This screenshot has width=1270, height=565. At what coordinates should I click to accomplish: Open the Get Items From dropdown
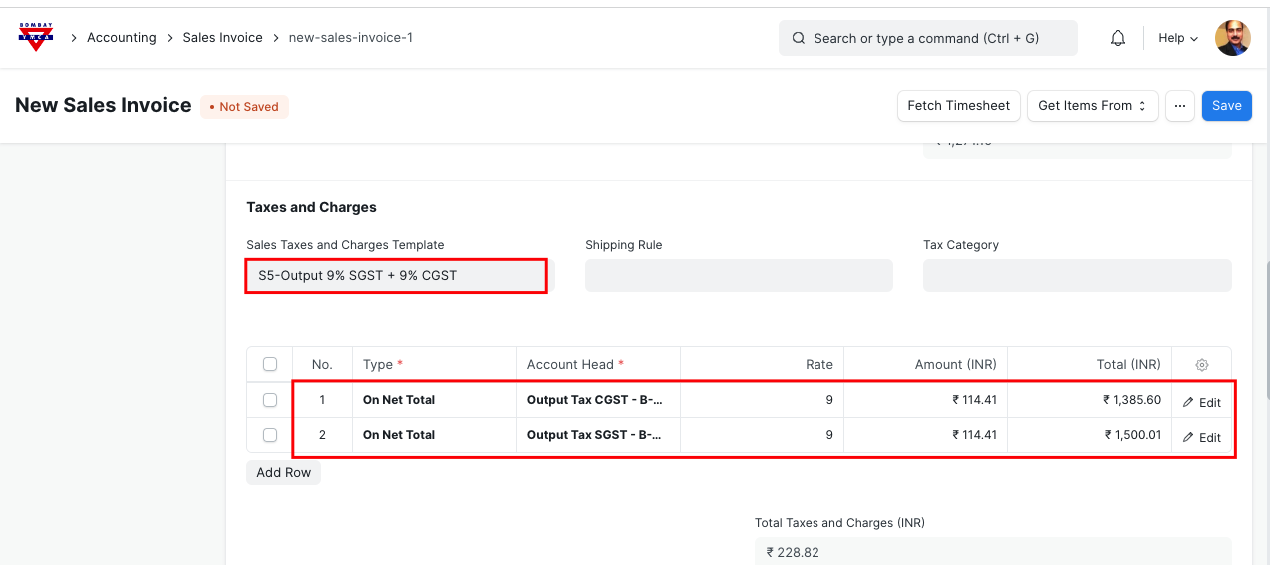tap(1092, 106)
